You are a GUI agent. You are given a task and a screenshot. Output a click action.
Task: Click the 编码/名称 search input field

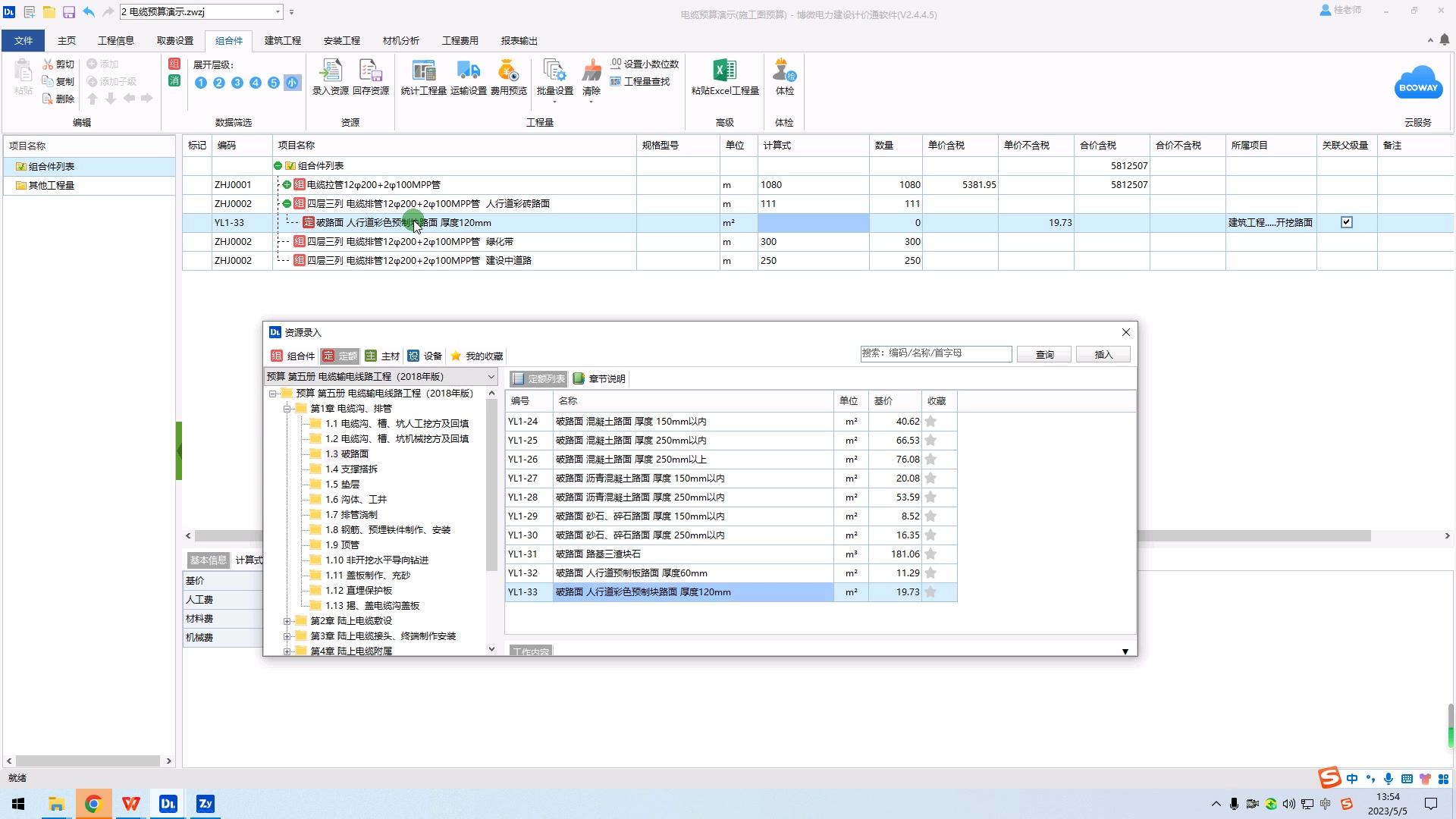pos(936,353)
